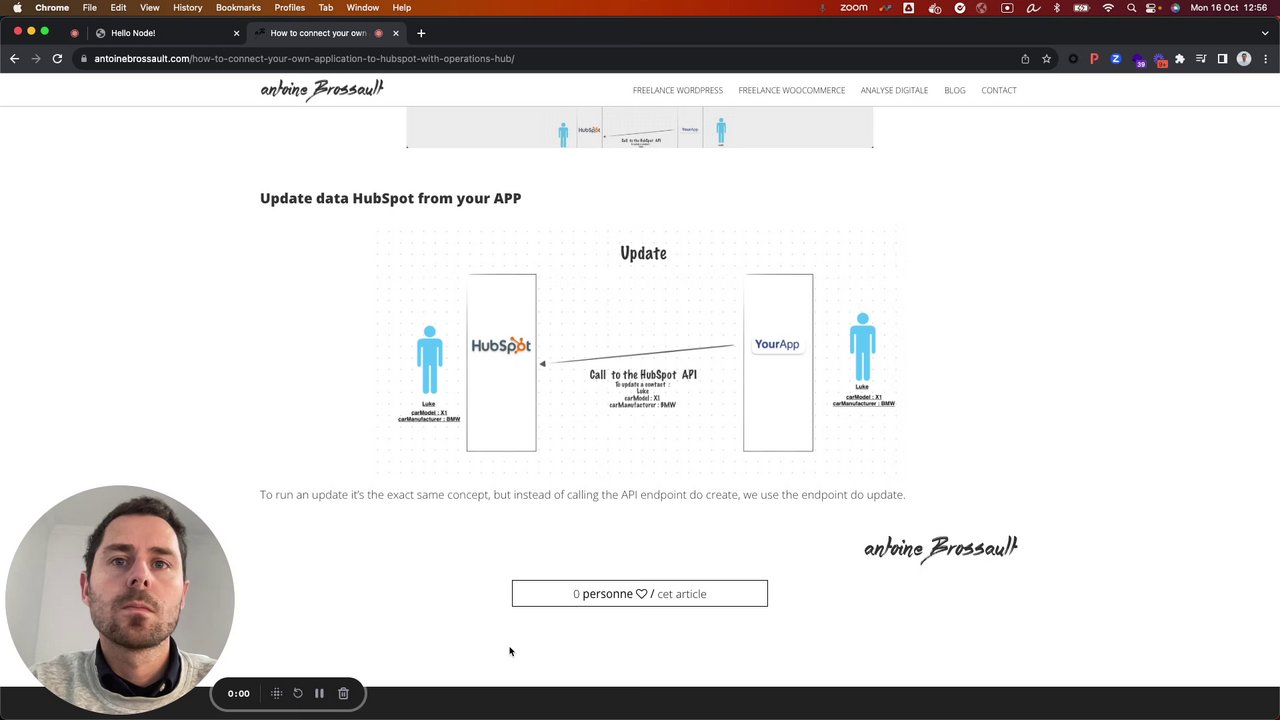Open the Tab menu
Image resolution: width=1280 pixels, height=720 pixels.
(326, 7)
